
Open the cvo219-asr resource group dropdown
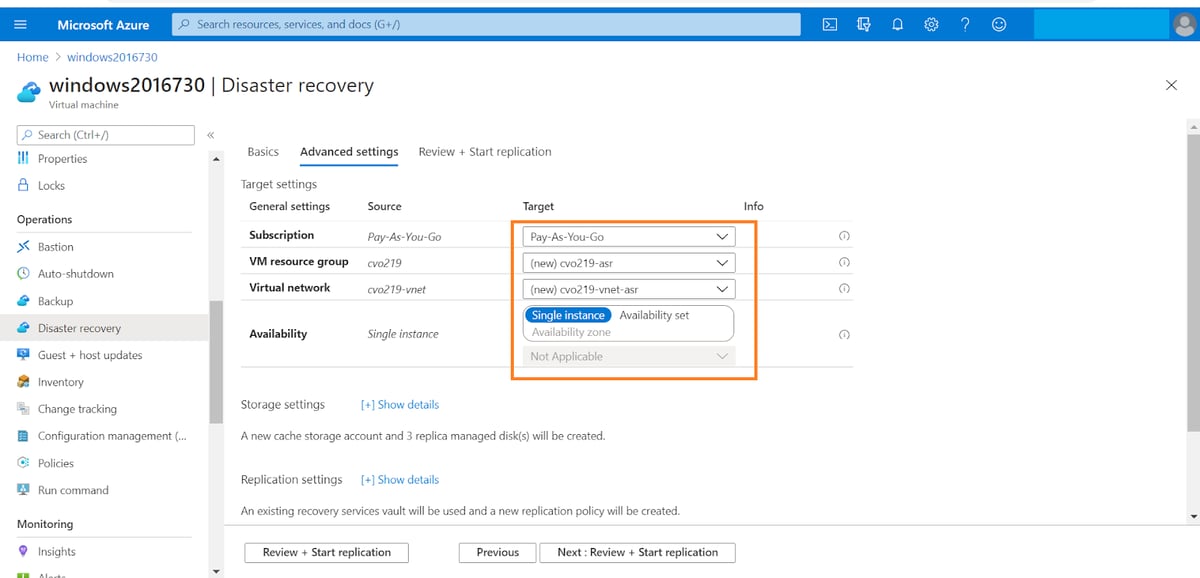627,262
